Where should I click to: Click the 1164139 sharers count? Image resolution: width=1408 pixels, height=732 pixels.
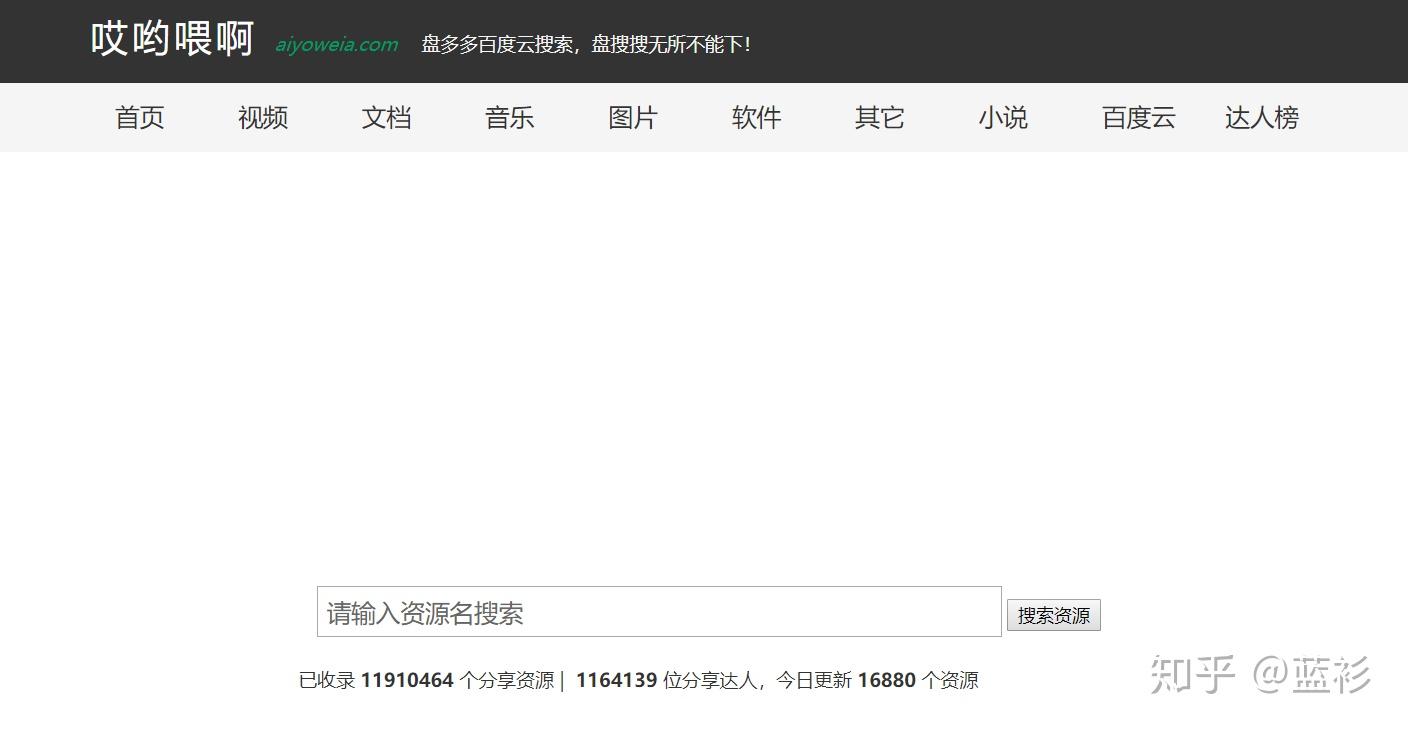click(616, 681)
